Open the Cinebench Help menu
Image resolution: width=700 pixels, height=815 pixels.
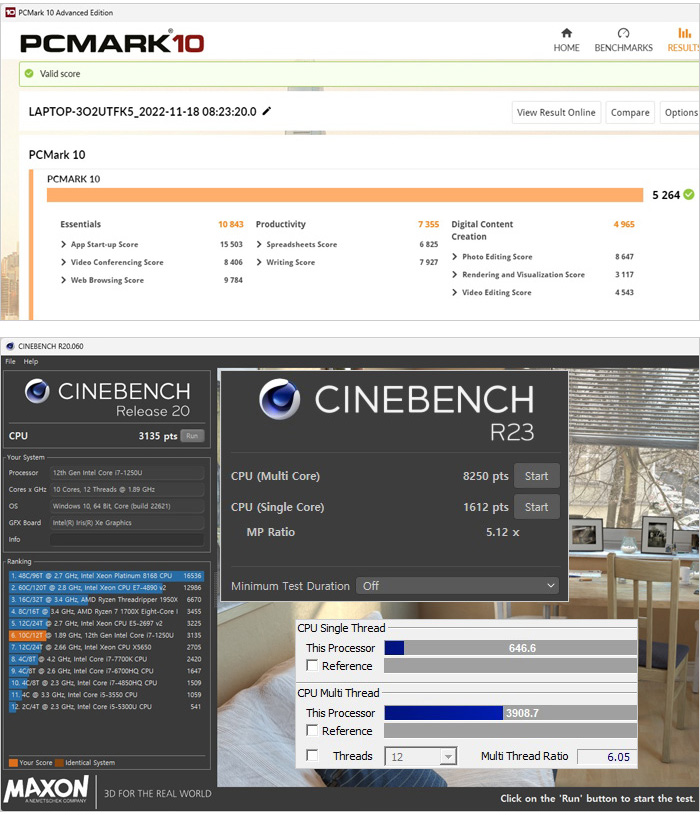click(31, 361)
